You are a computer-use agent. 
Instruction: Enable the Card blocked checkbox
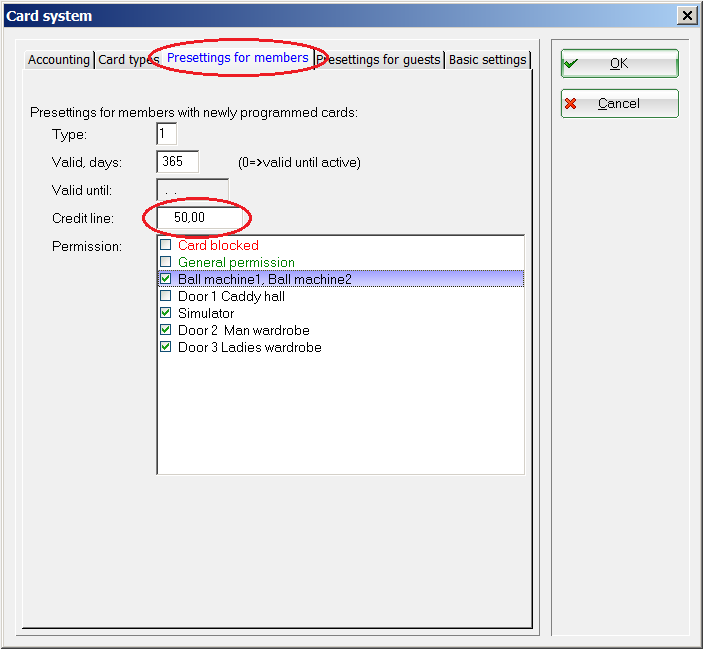[166, 245]
